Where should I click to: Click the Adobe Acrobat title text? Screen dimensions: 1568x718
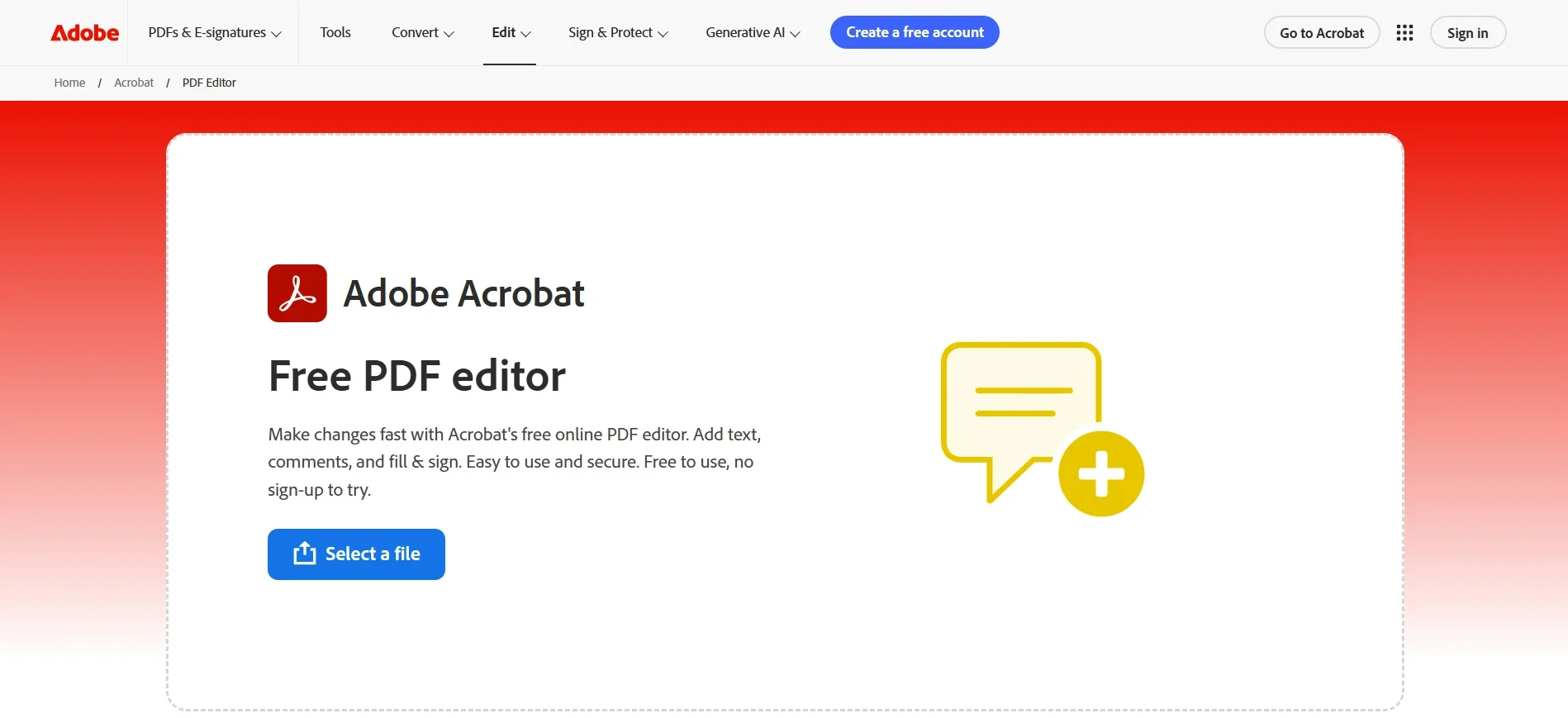pos(464,293)
